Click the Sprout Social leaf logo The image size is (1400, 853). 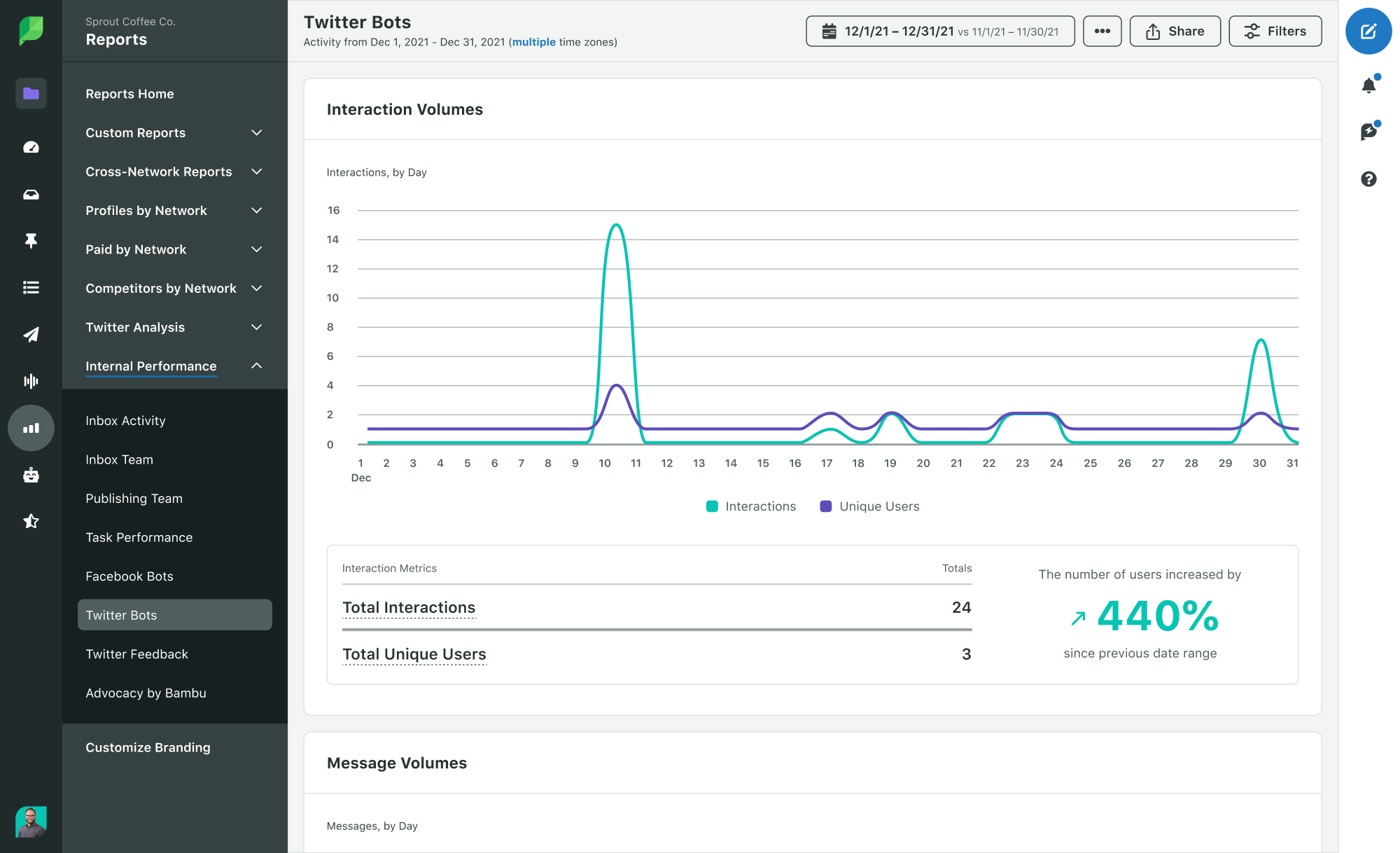coord(31,30)
